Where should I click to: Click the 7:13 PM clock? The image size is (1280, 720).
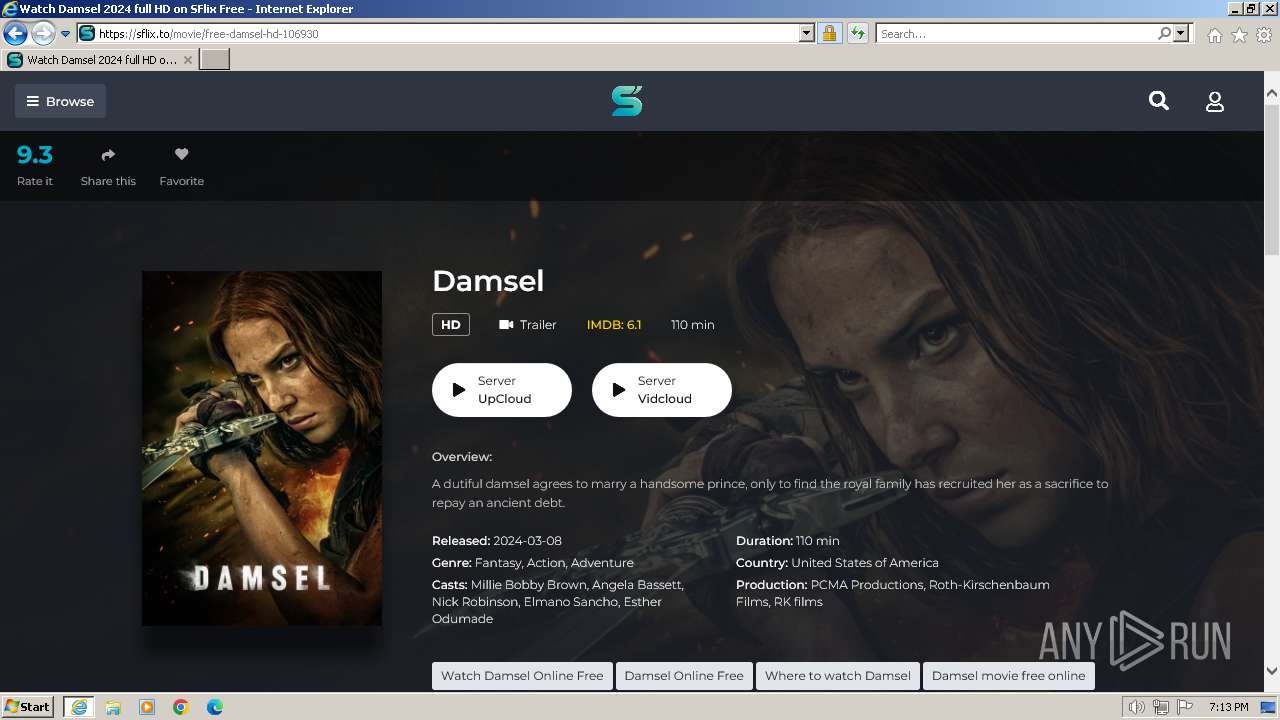tap(1228, 707)
